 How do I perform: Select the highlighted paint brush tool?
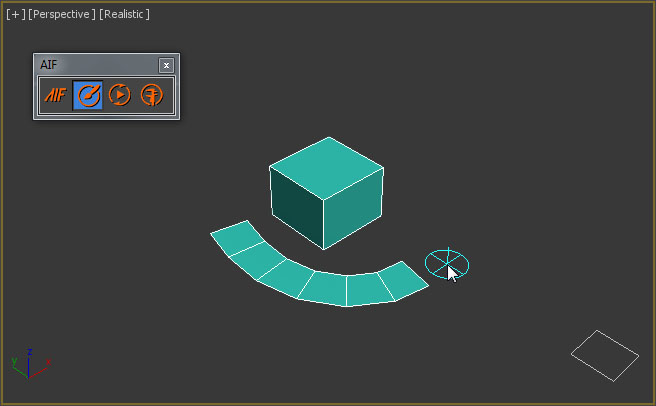point(88,95)
